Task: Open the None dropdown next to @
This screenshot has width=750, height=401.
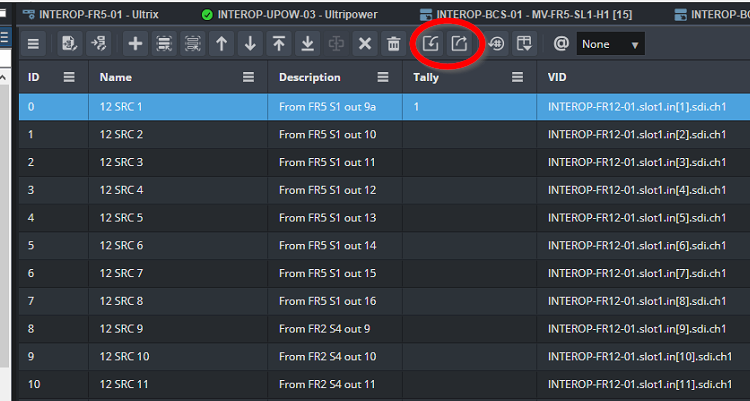Action: [610, 44]
